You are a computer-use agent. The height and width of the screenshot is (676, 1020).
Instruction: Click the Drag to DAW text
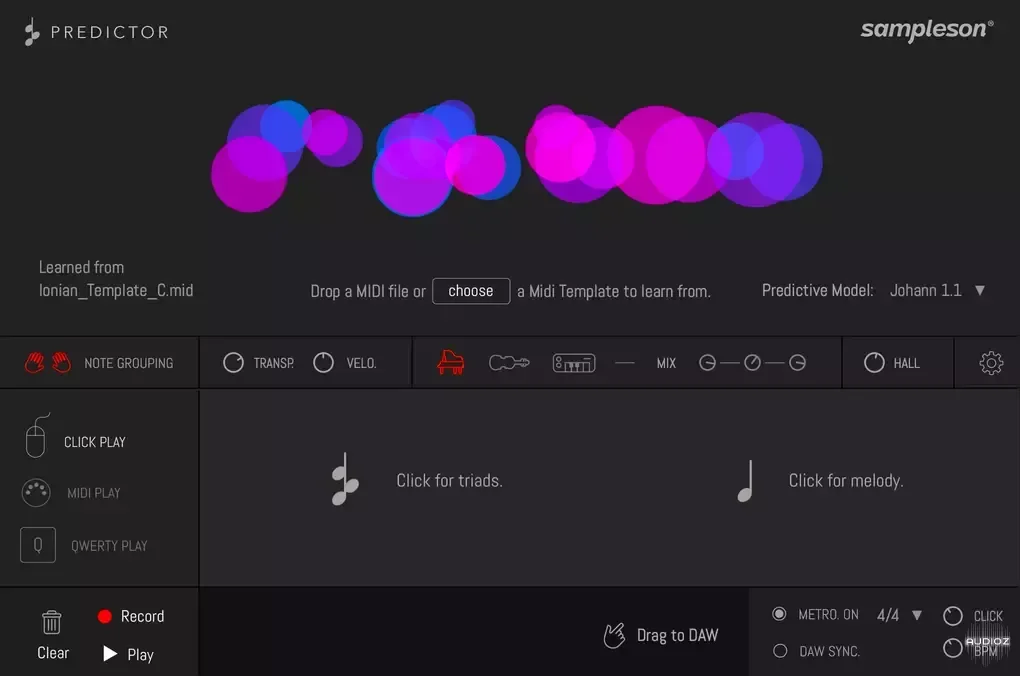[x=677, y=635]
